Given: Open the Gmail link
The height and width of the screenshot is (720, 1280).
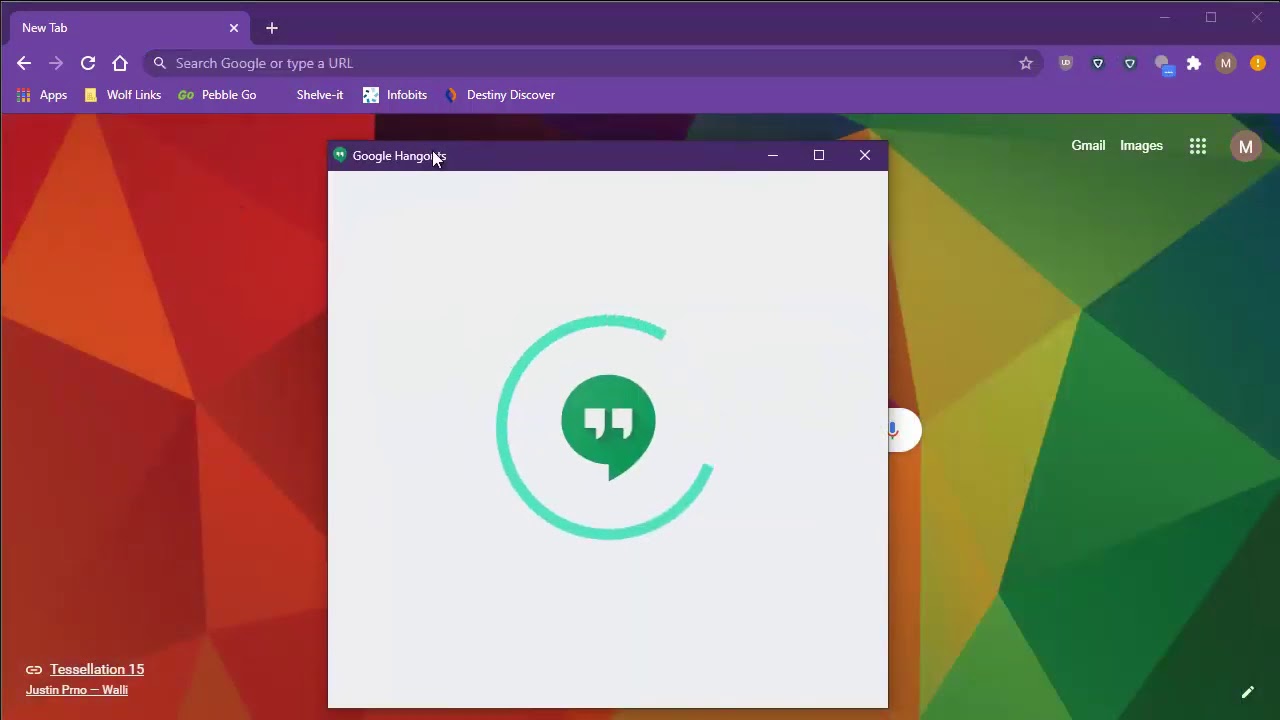Looking at the screenshot, I should (x=1088, y=146).
